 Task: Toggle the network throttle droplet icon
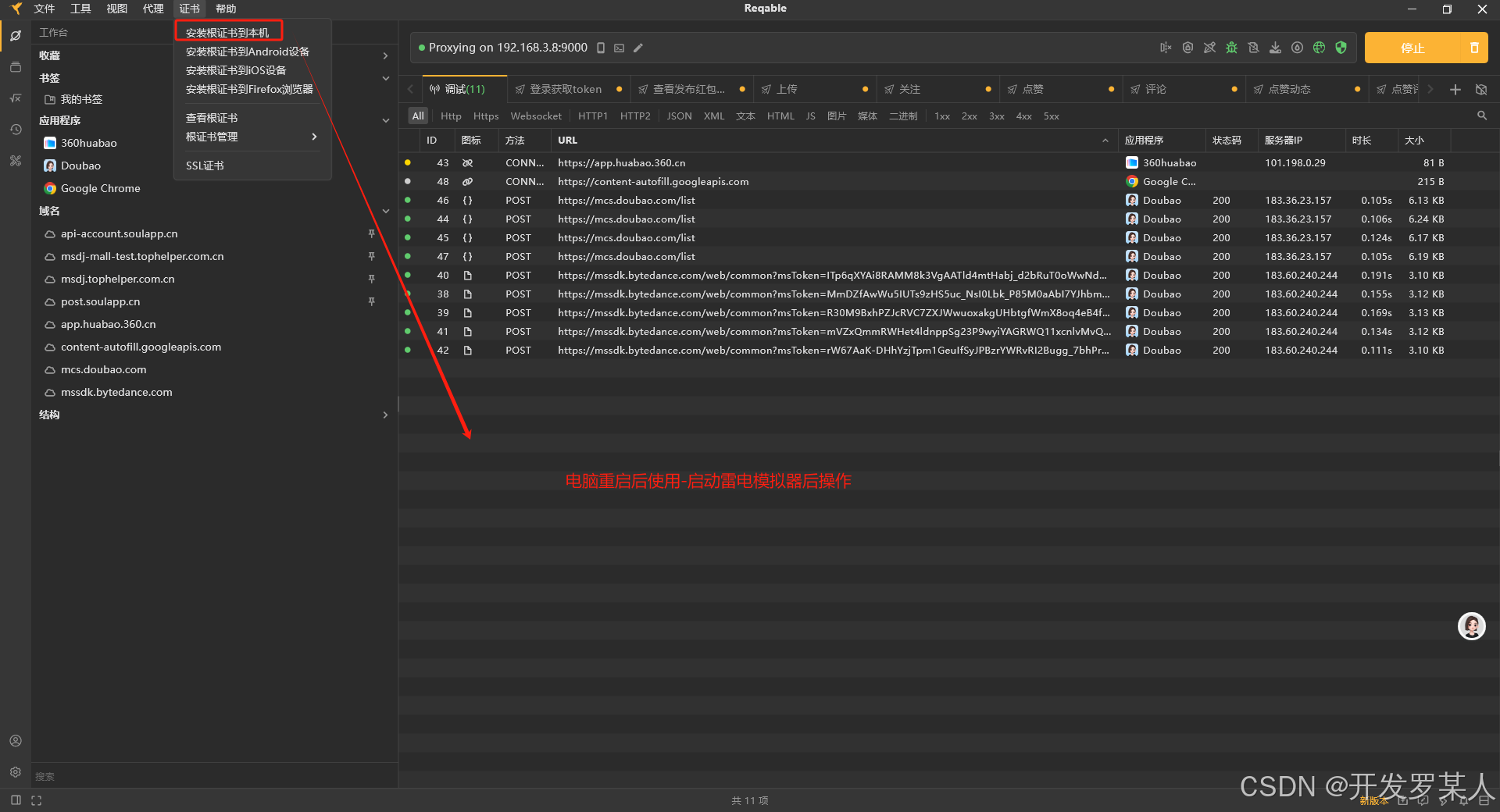(x=1297, y=48)
